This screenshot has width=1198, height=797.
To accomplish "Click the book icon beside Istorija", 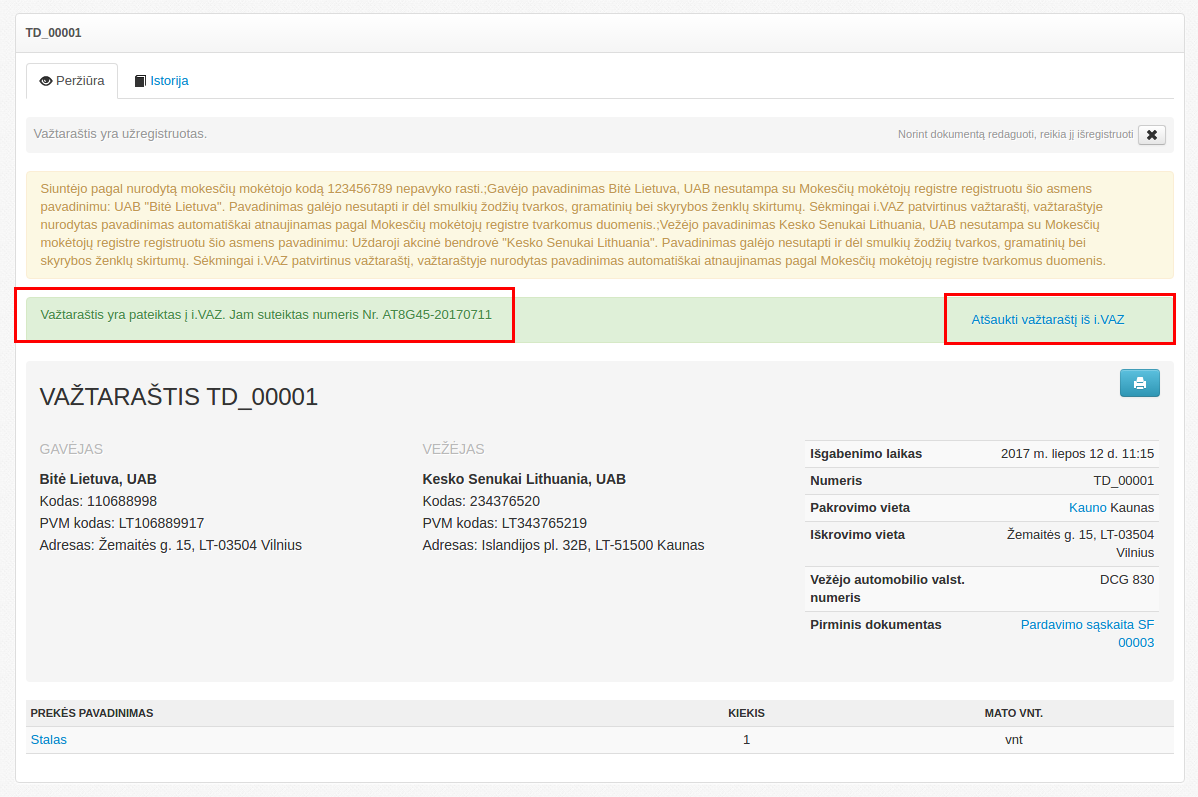I will 140,81.
